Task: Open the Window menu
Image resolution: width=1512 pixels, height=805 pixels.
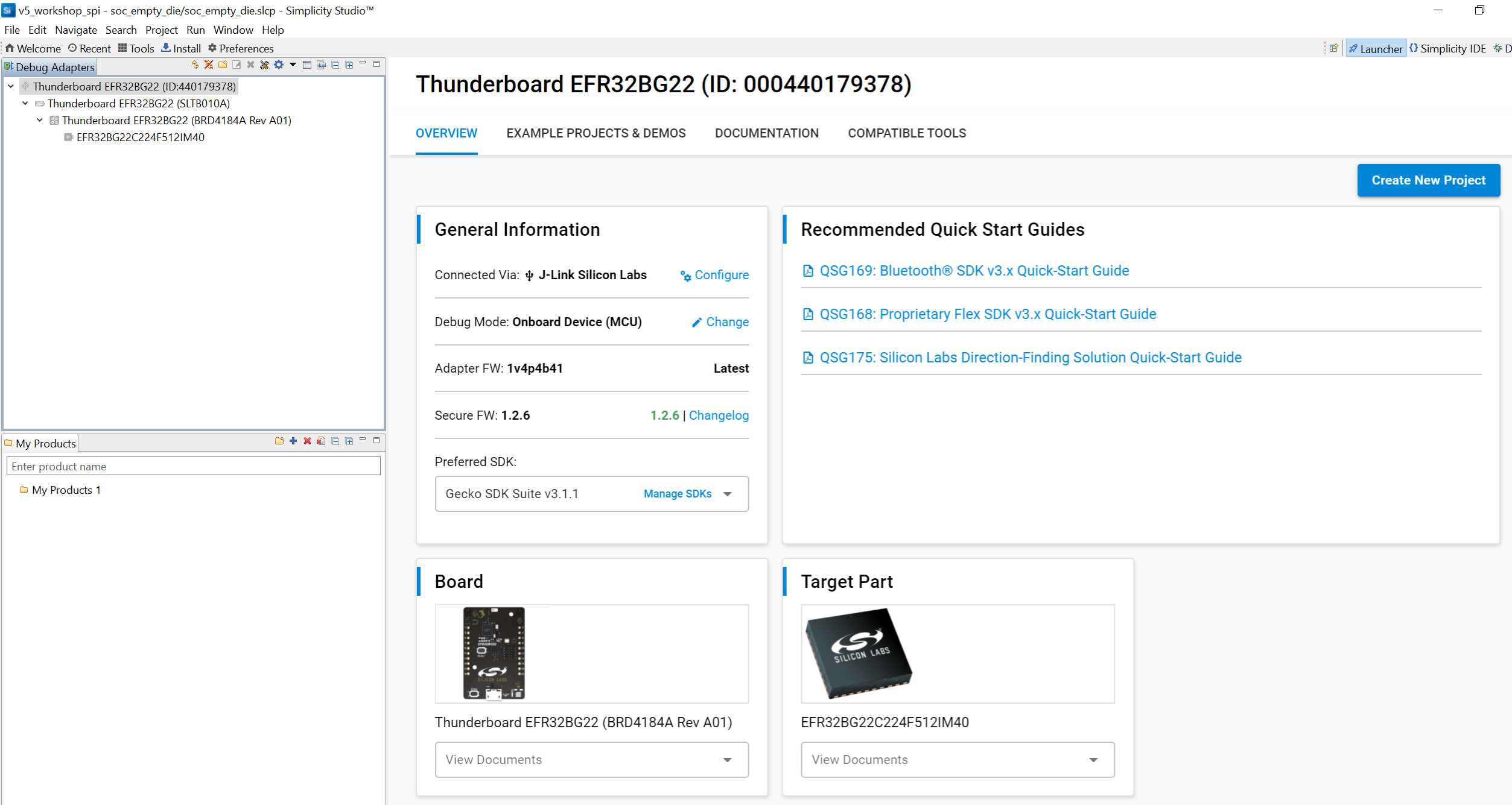Action: [233, 30]
